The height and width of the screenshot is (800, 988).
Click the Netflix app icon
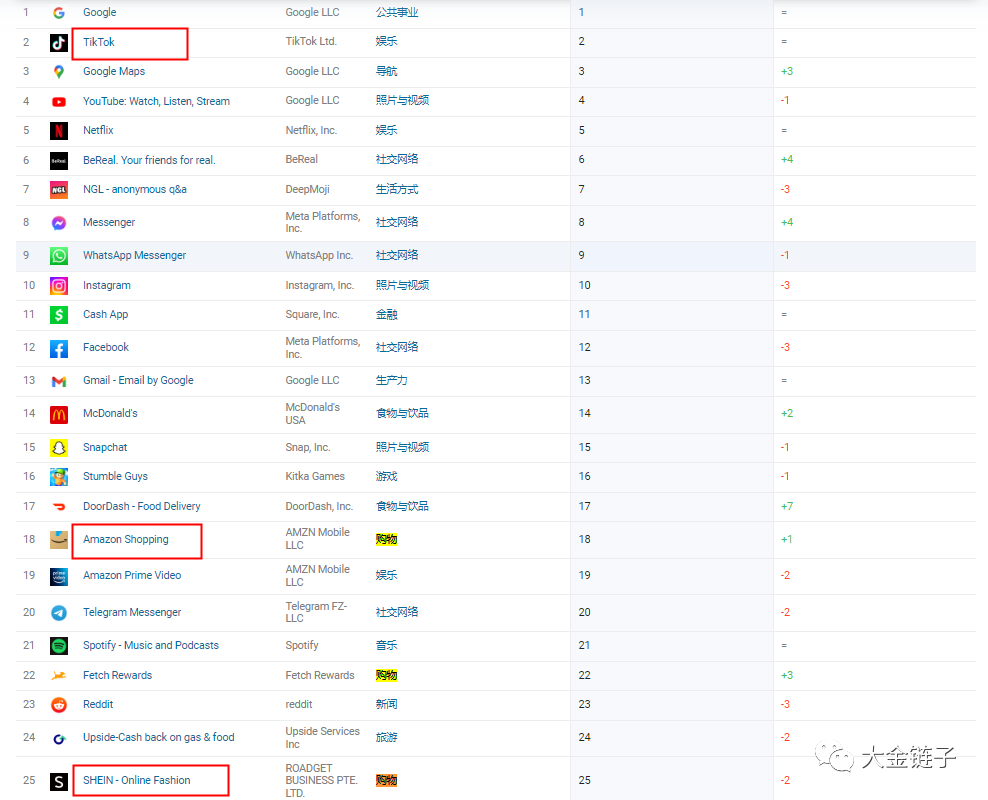point(59,130)
